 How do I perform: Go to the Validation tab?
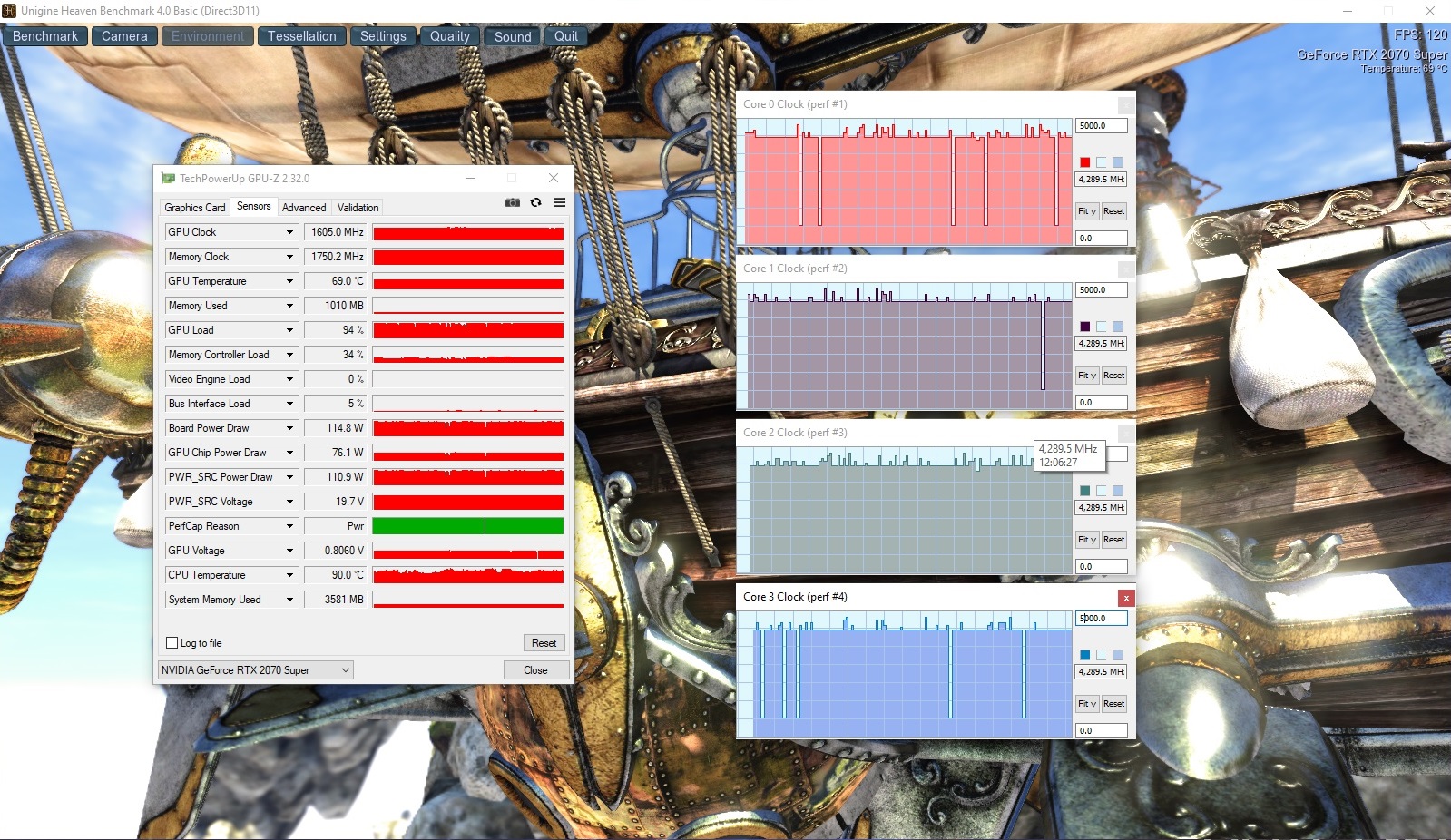[358, 208]
